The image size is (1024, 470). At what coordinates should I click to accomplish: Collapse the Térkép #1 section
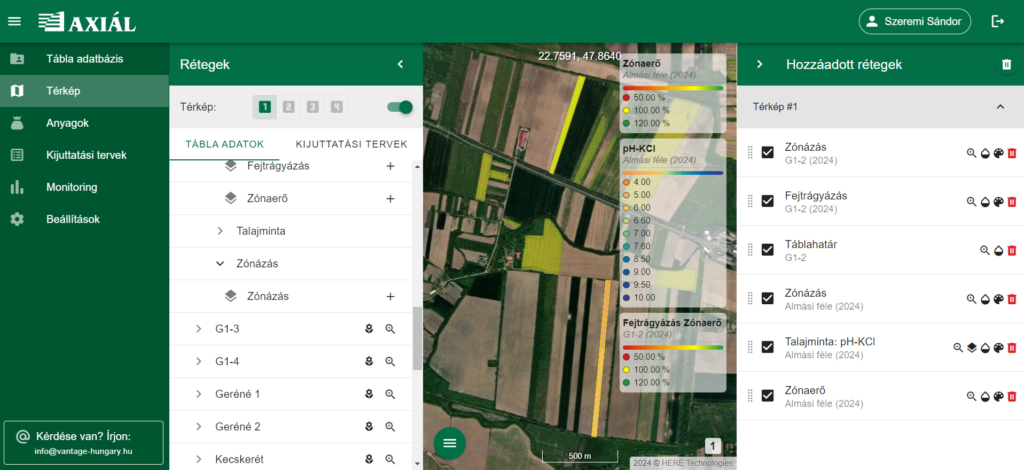[999, 107]
